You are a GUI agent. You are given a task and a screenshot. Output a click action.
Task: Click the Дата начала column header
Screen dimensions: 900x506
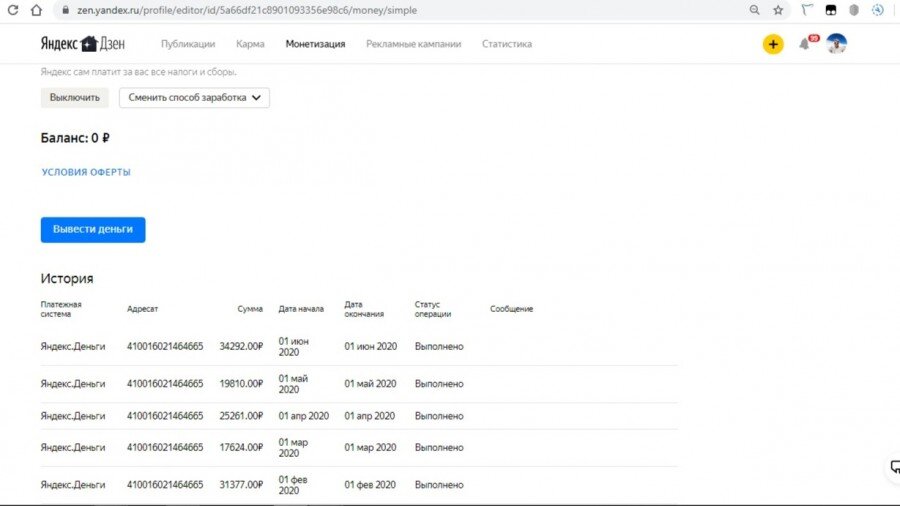pyautogui.click(x=301, y=309)
